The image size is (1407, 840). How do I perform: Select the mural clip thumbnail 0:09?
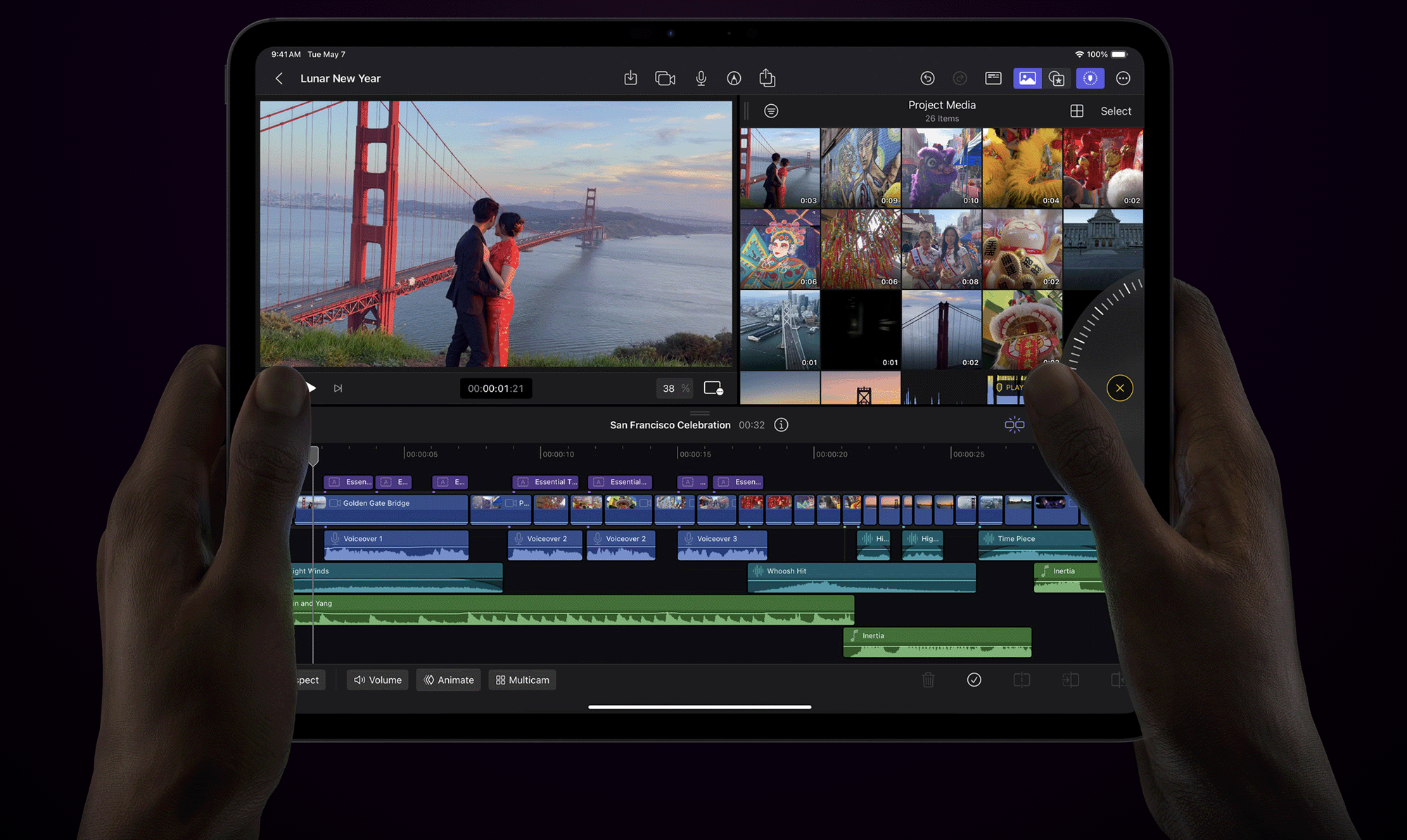[860, 167]
